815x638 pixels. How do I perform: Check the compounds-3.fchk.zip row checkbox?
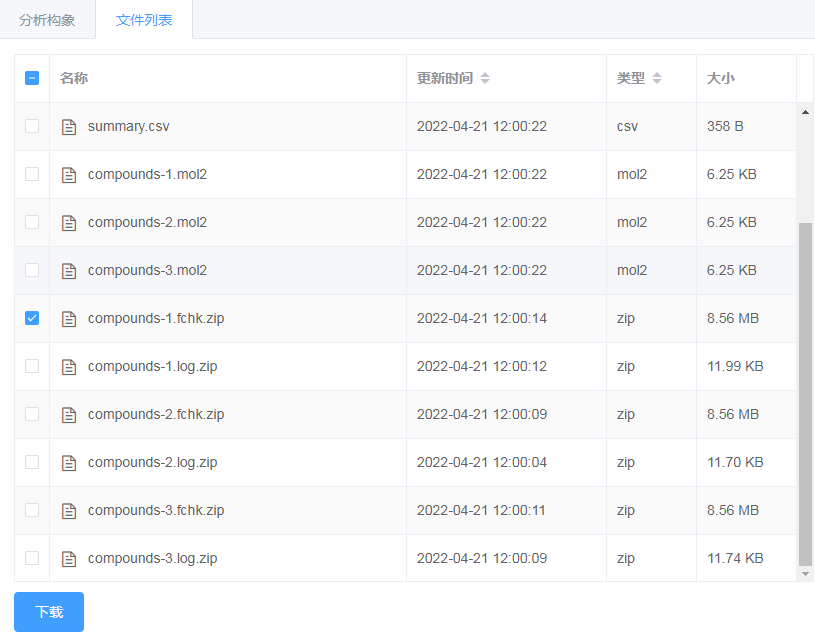32,510
